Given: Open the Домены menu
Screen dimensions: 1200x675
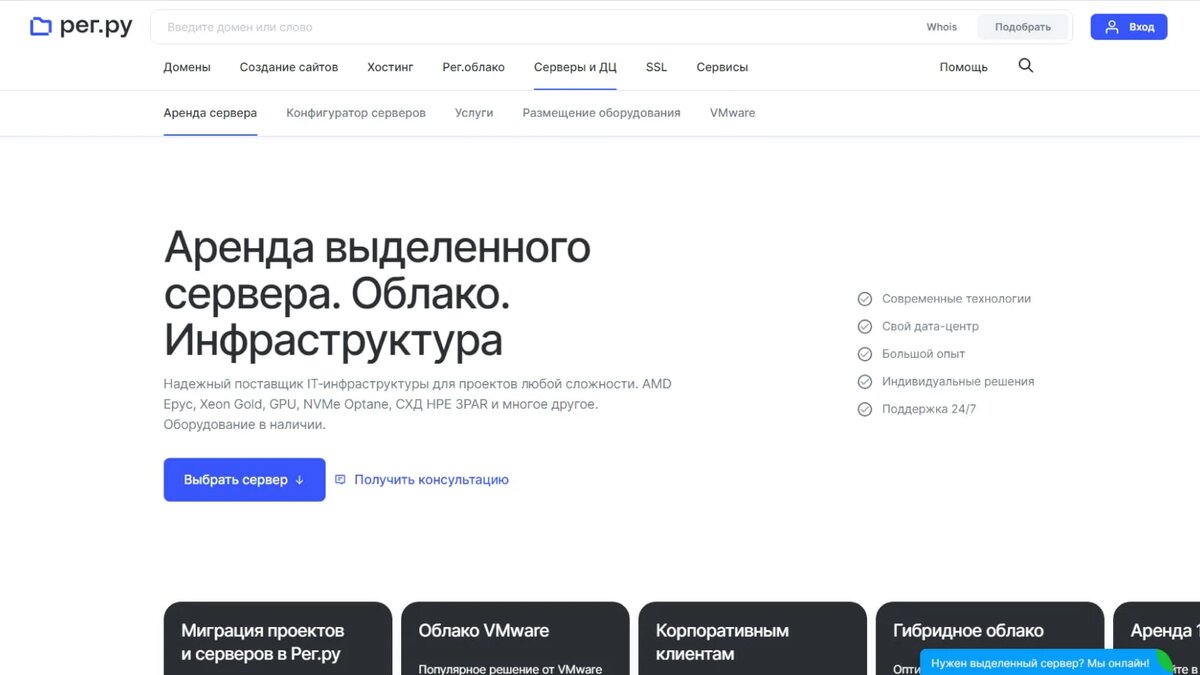Looking at the screenshot, I should (x=187, y=67).
